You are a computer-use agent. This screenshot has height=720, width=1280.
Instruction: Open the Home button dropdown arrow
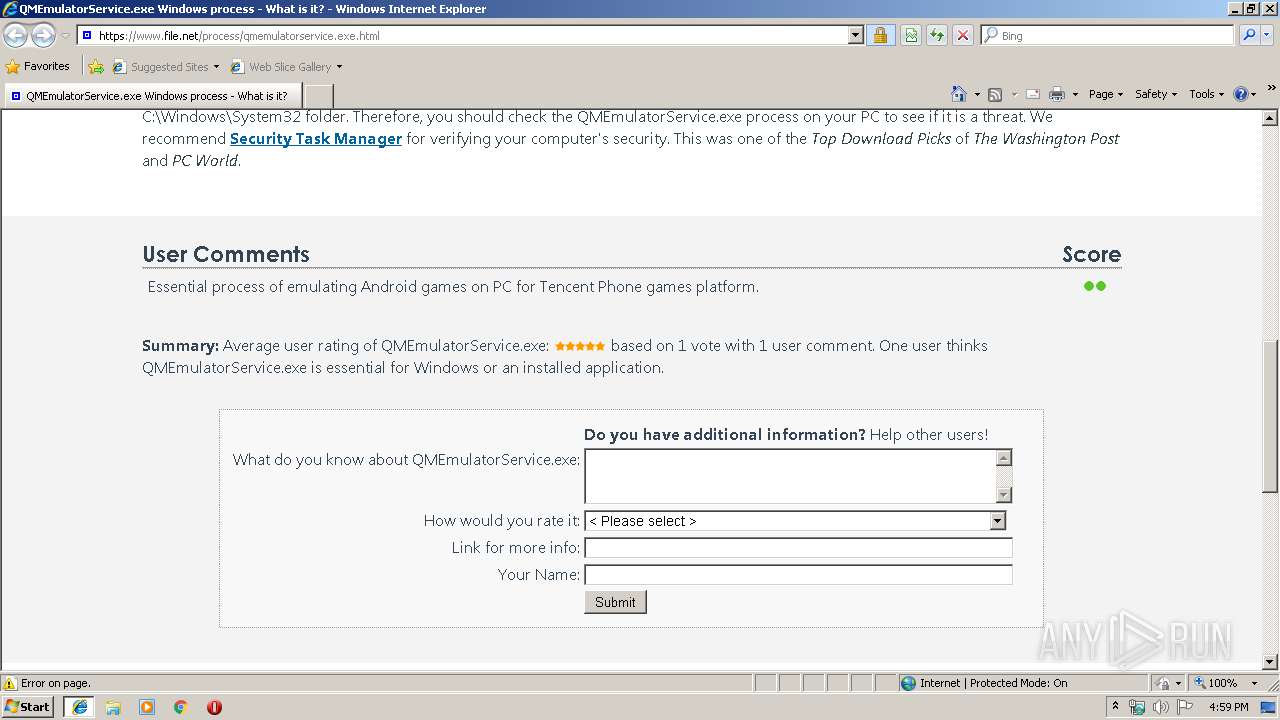click(x=976, y=94)
